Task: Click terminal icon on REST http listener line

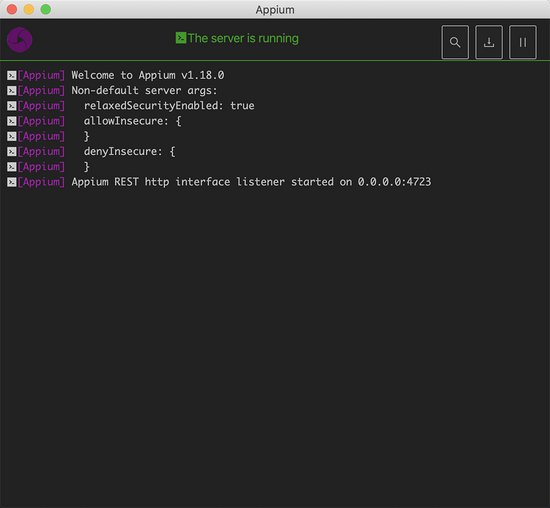Action: 12,182
